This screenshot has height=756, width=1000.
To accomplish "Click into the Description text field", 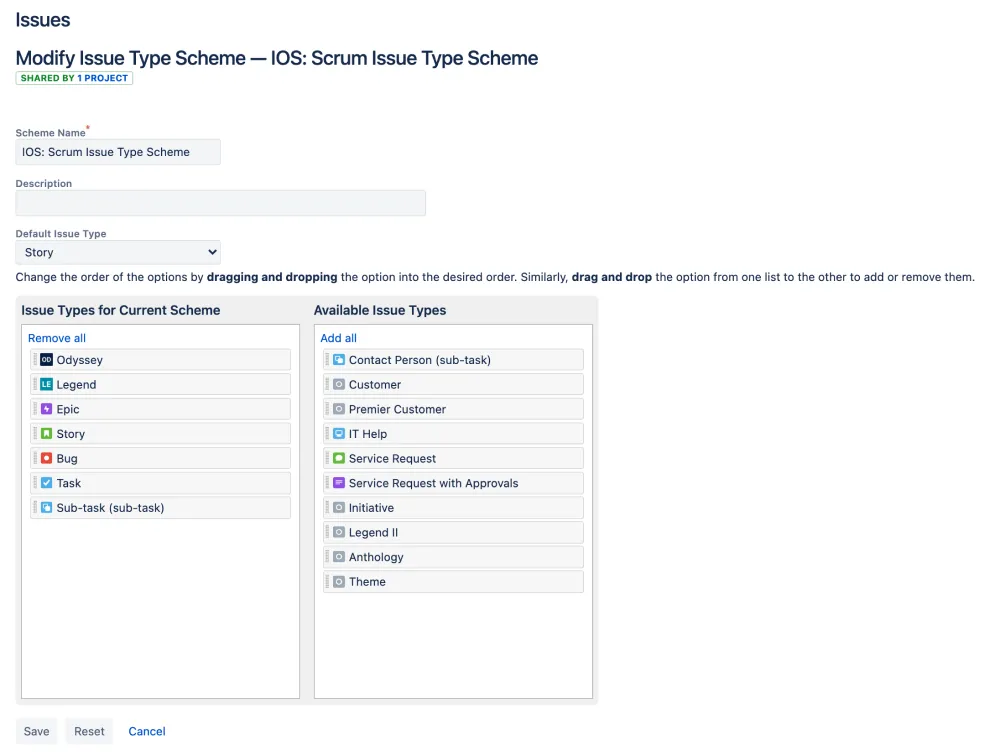I will pyautogui.click(x=221, y=203).
